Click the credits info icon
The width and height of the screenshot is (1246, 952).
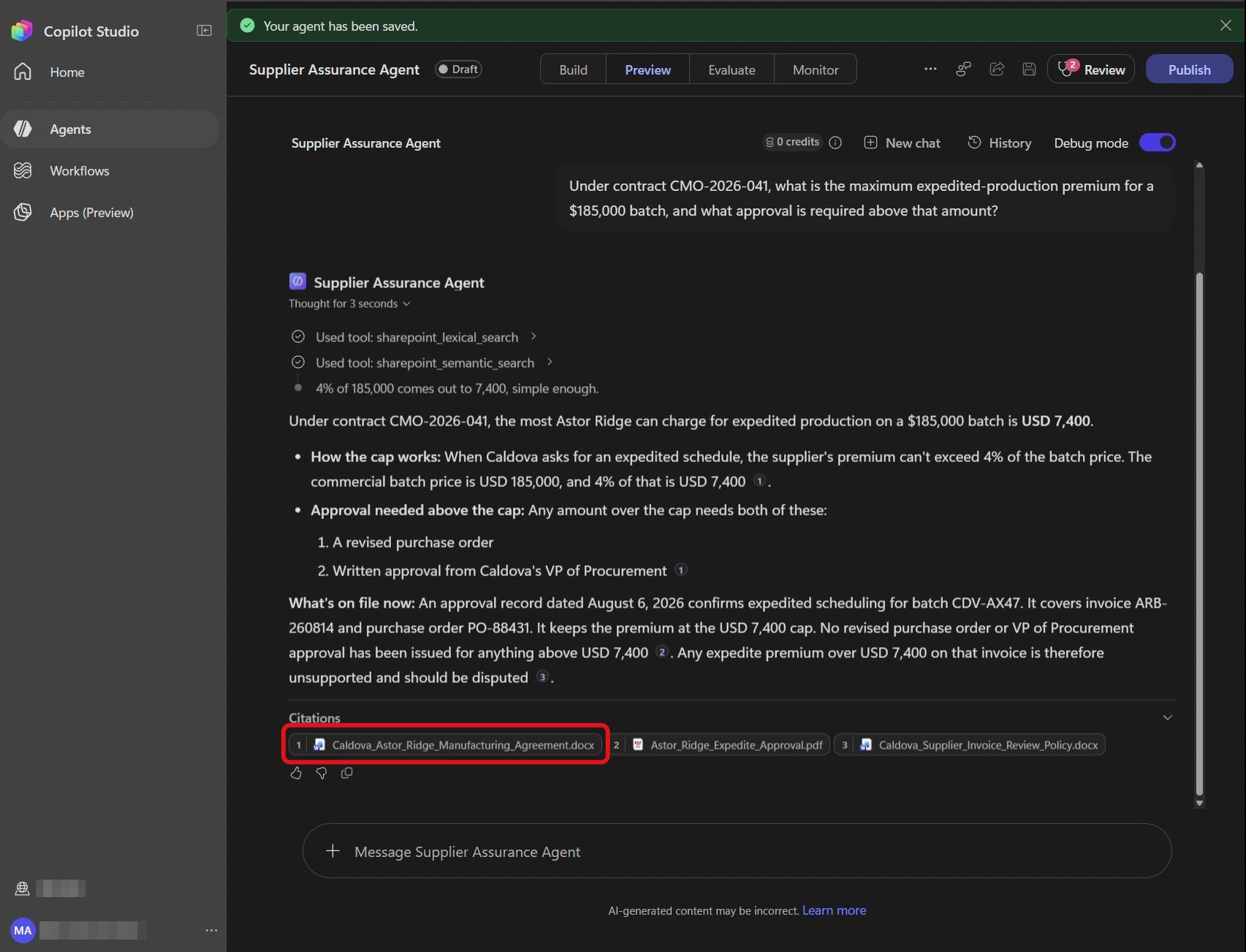[835, 143]
